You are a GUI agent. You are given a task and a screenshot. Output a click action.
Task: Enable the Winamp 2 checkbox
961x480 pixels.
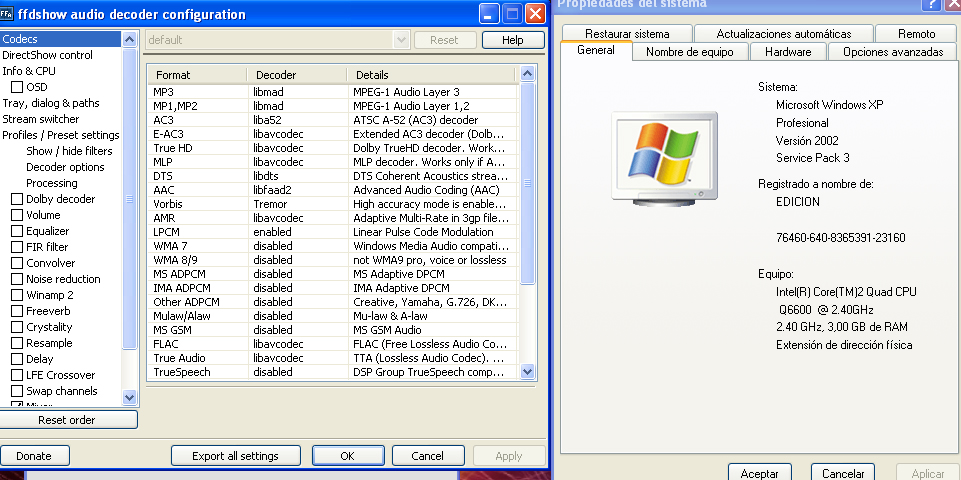tap(17, 294)
